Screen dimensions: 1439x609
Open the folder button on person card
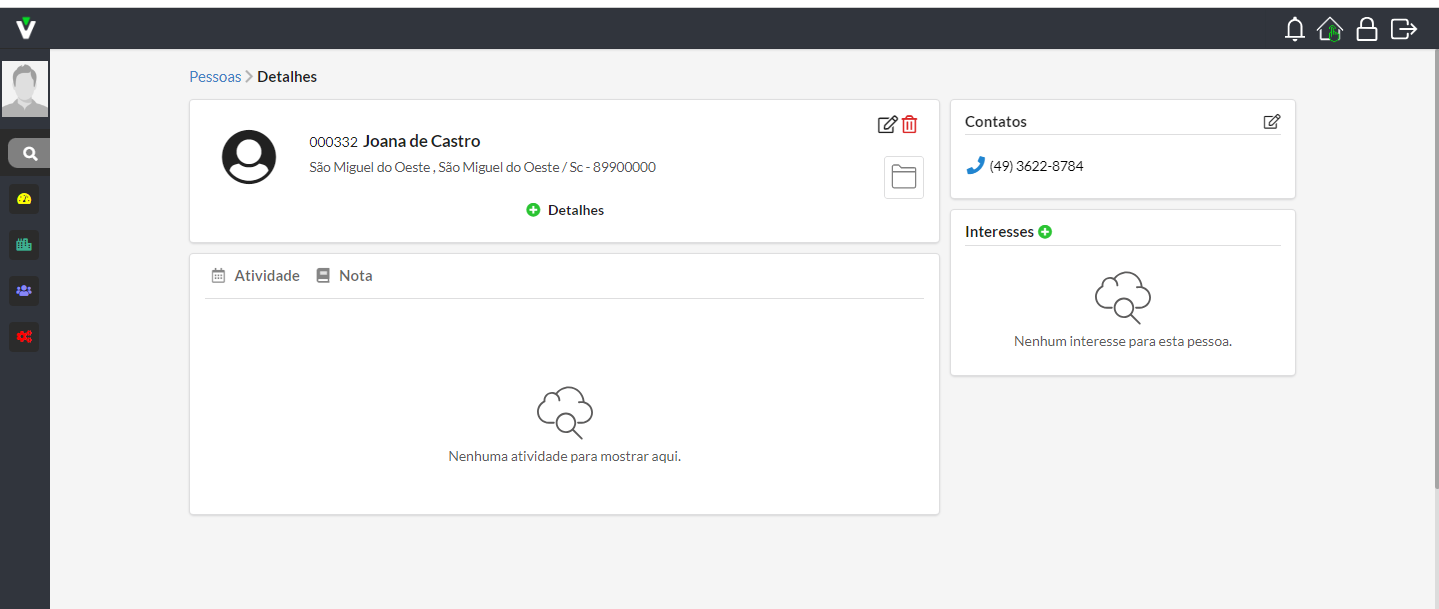coord(903,178)
